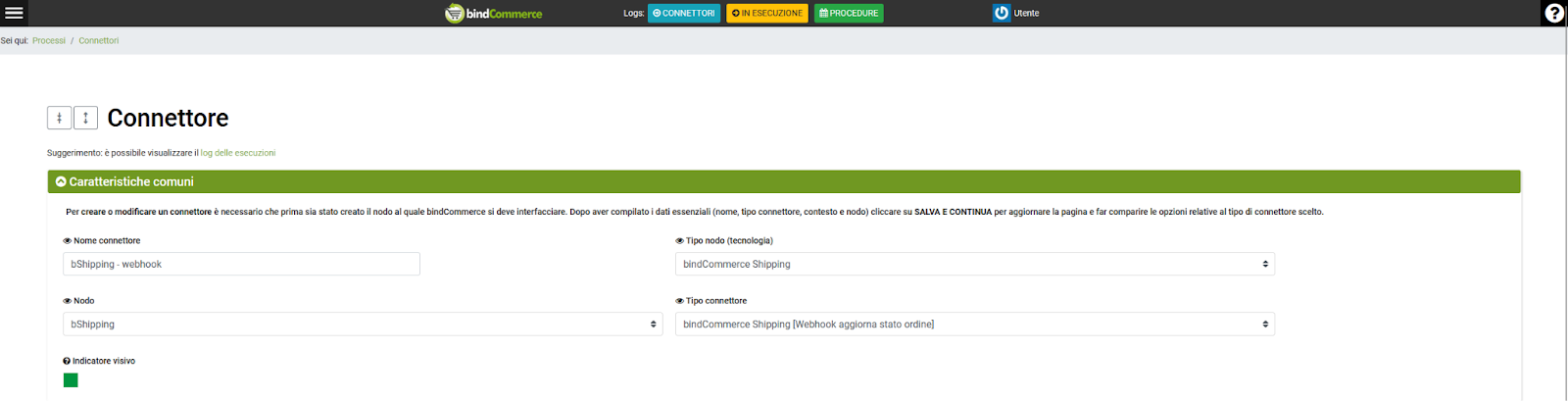Click the Utente power icon
Screen dimensions: 1568x401
point(1001,13)
